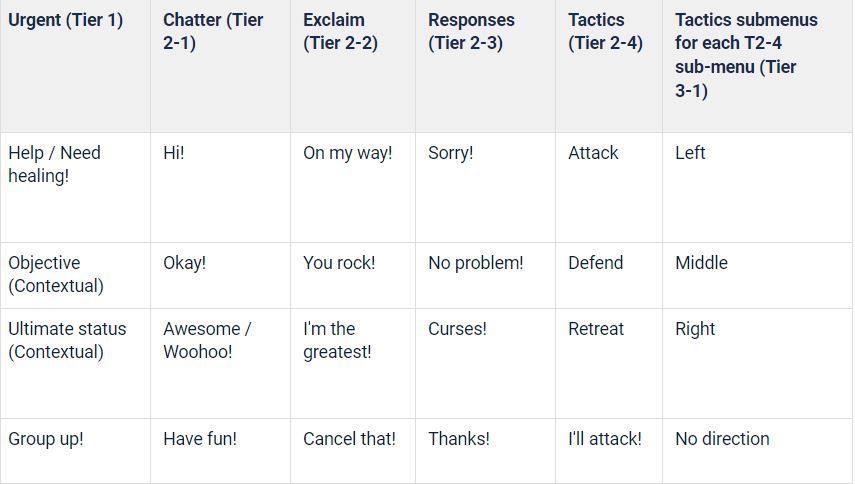855x484 pixels.
Task: Click the "I'm the greatest!" cell
Action: (x=337, y=340)
